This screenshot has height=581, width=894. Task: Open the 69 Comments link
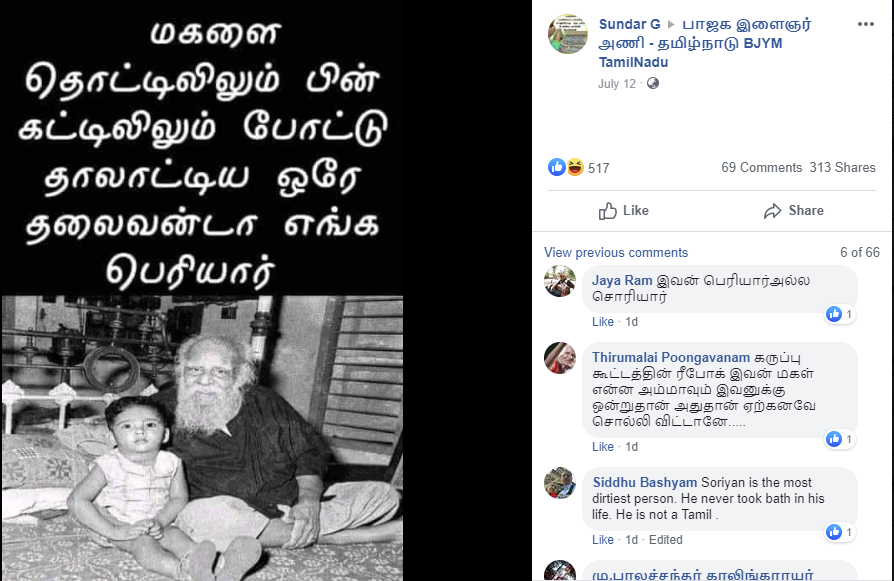point(761,168)
